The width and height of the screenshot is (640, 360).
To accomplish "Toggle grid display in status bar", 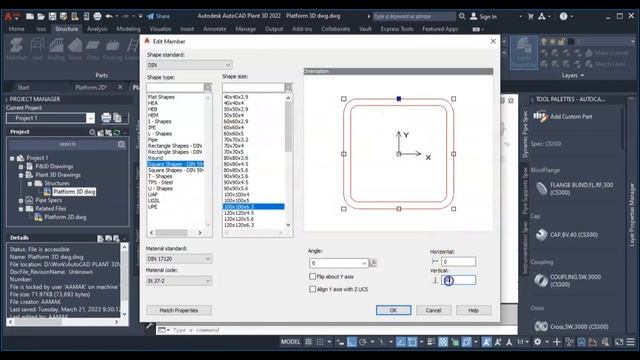I will coord(309,342).
